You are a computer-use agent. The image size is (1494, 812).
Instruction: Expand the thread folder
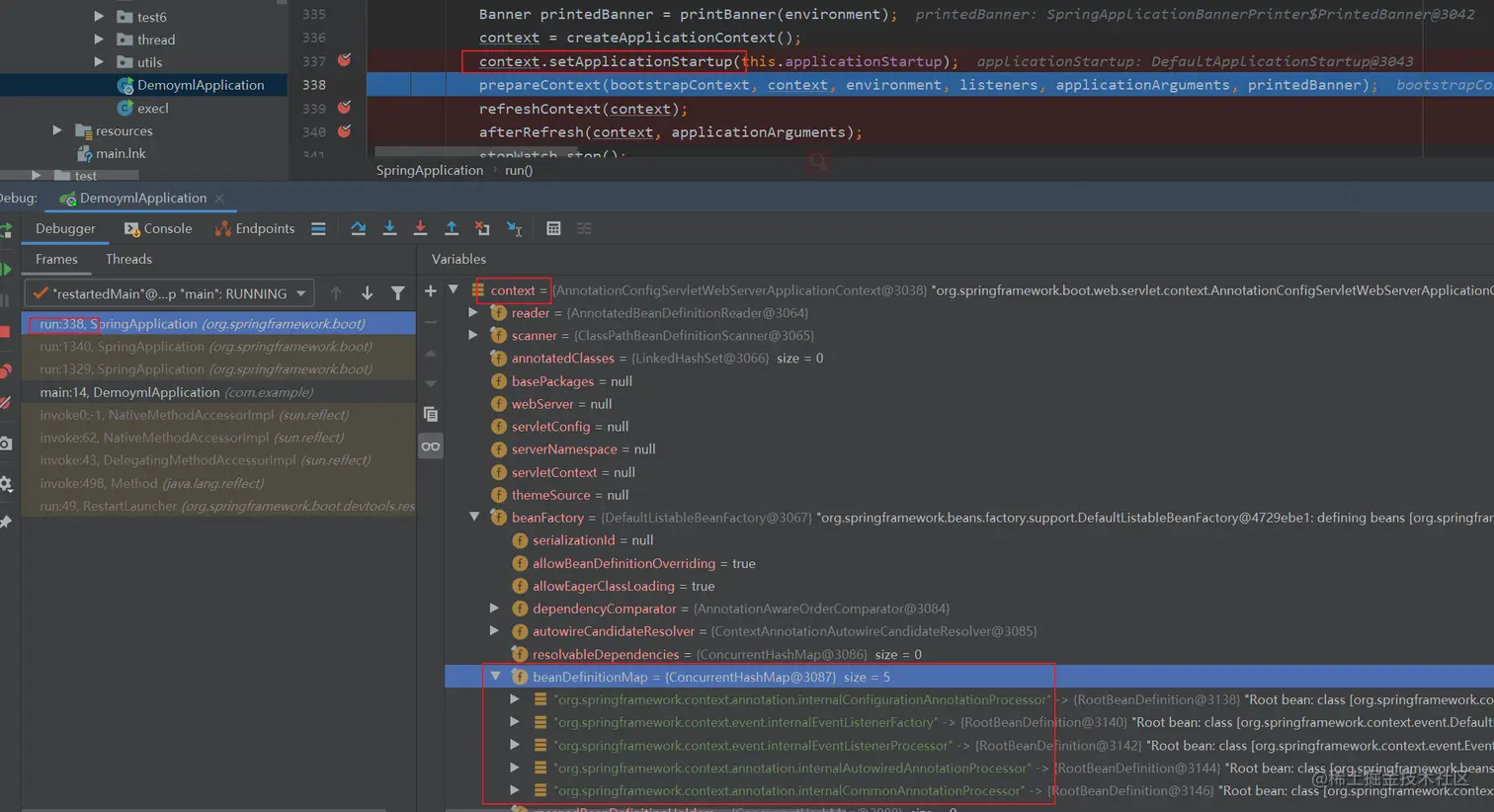click(99, 39)
